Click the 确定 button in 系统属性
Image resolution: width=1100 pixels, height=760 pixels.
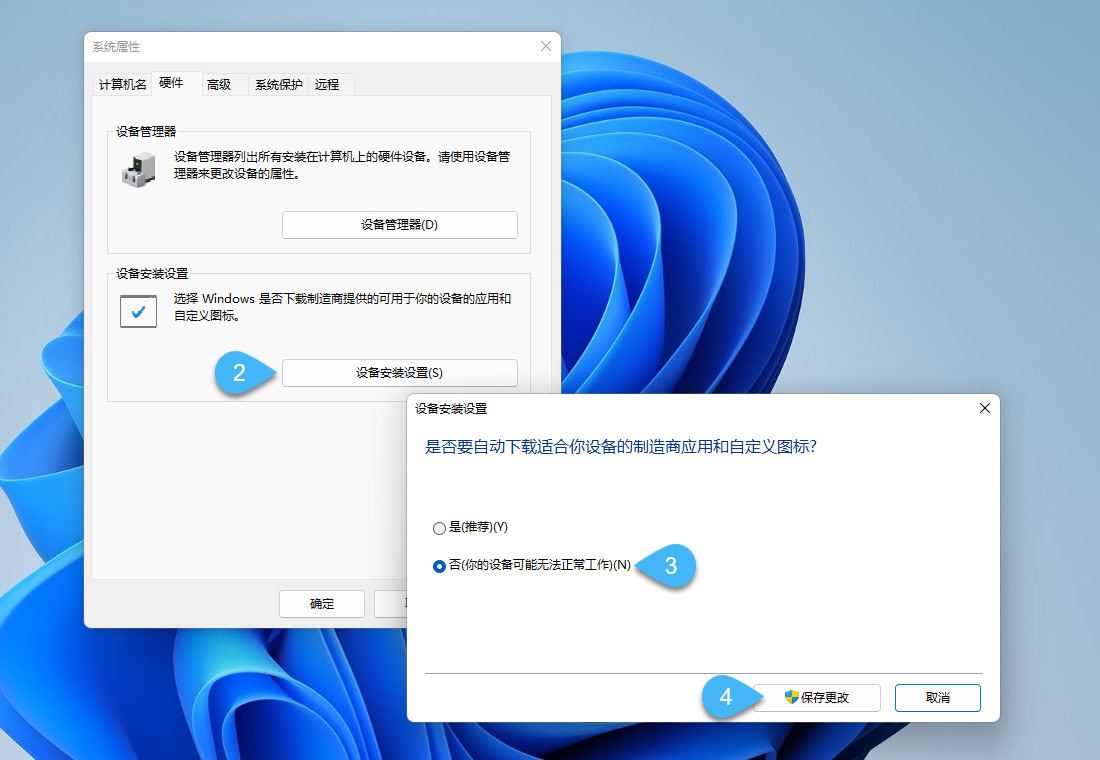point(321,603)
